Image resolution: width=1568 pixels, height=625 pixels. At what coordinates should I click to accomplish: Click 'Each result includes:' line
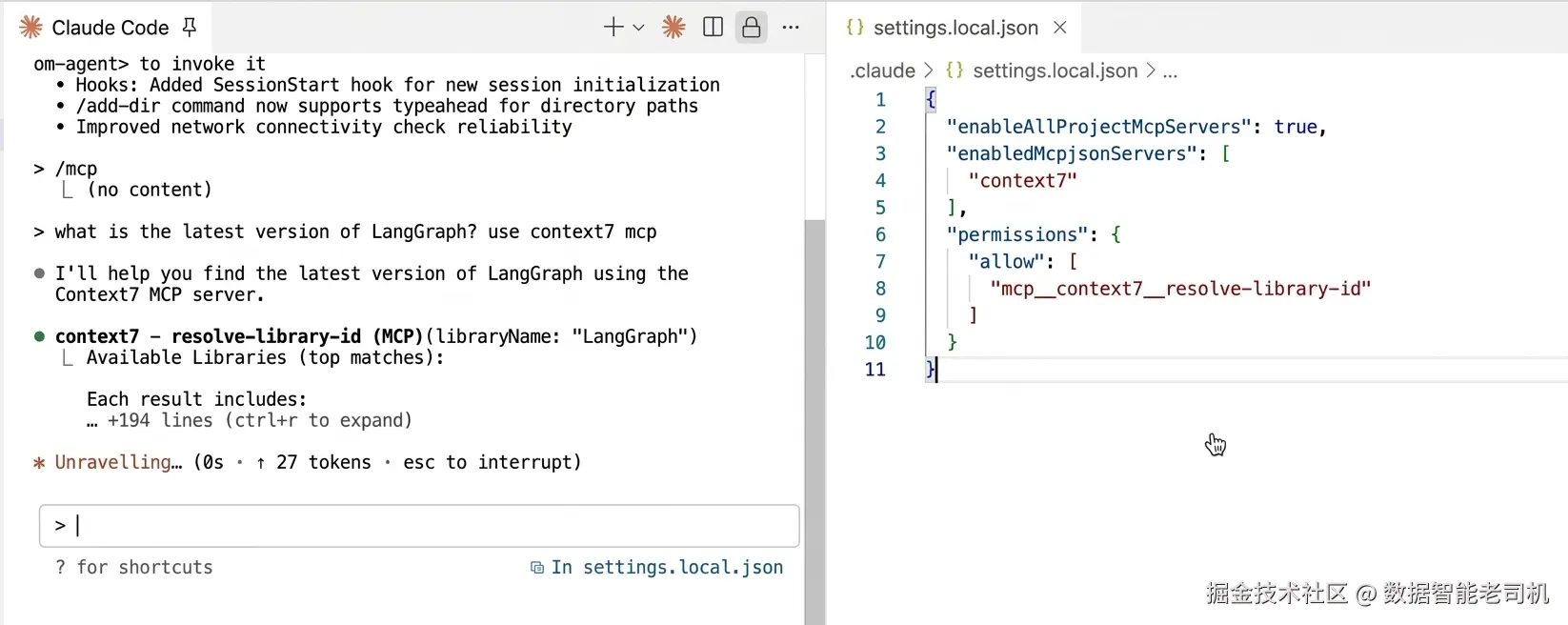coord(197,399)
